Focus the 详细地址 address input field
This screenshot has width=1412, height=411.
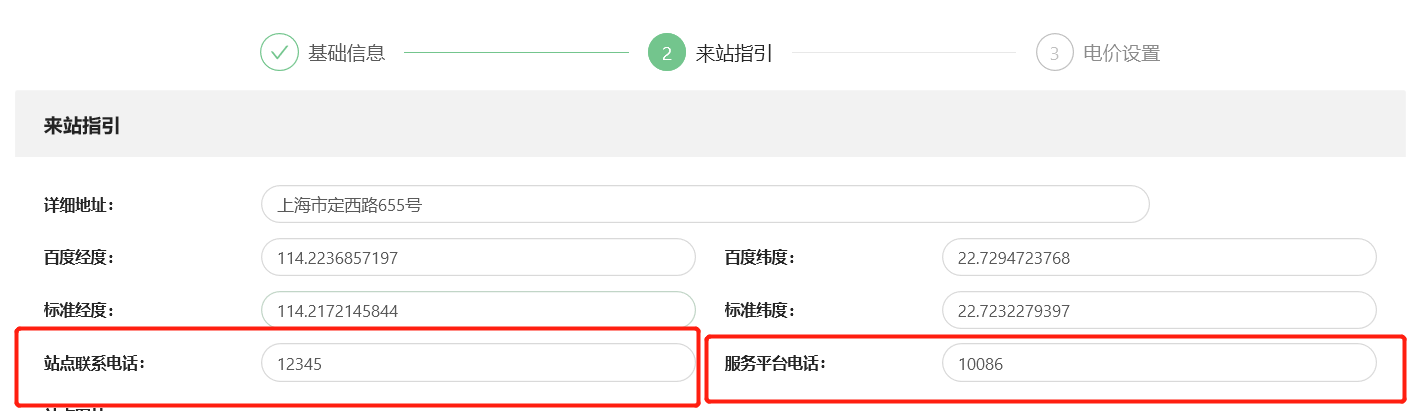(x=705, y=205)
